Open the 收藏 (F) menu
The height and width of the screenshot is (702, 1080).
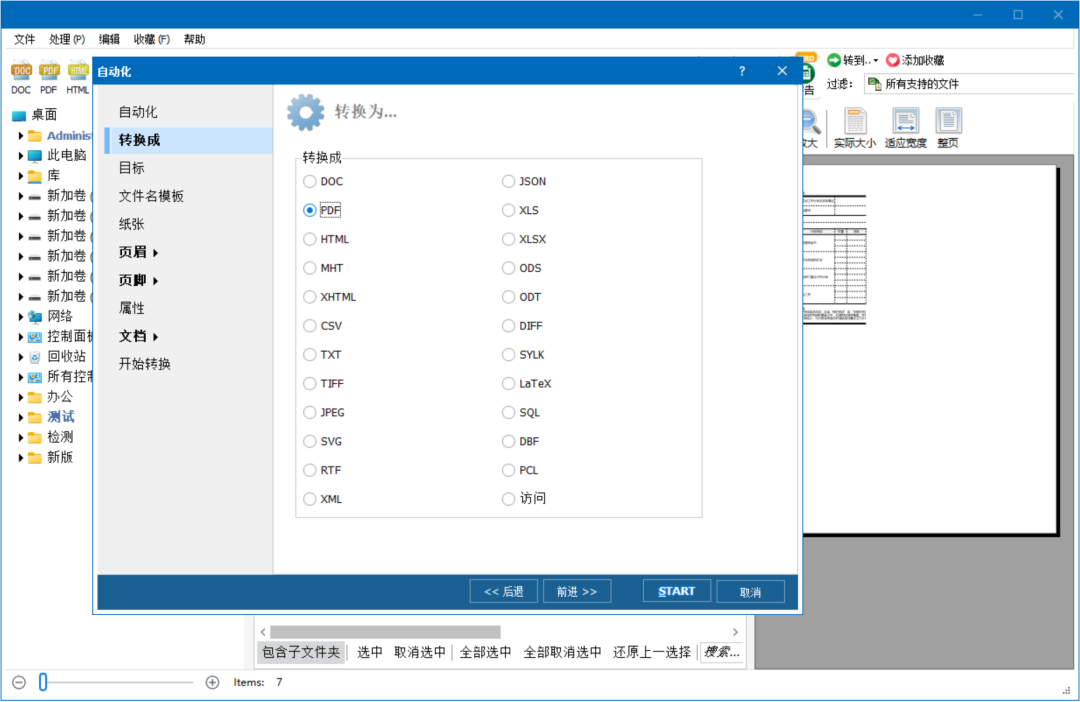pos(152,39)
